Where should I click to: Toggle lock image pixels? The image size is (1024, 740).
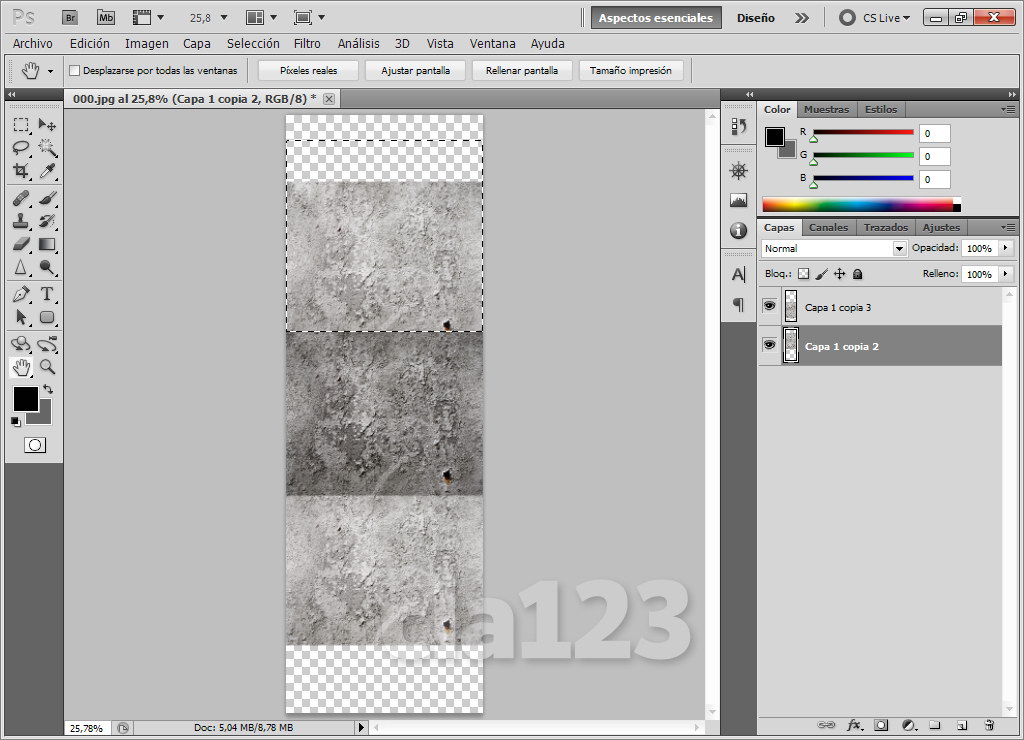(822, 274)
